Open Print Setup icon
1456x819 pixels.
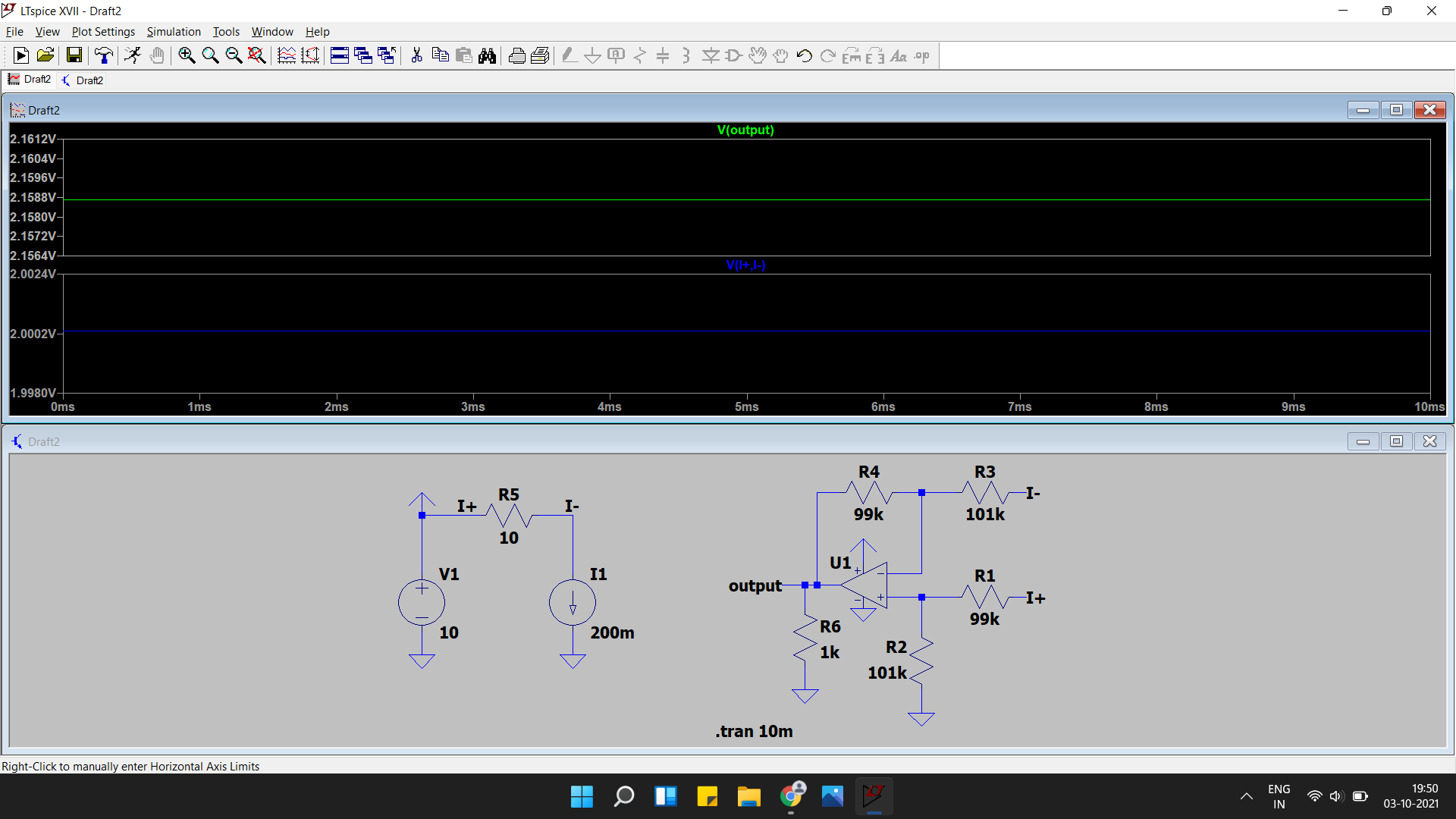coord(540,55)
